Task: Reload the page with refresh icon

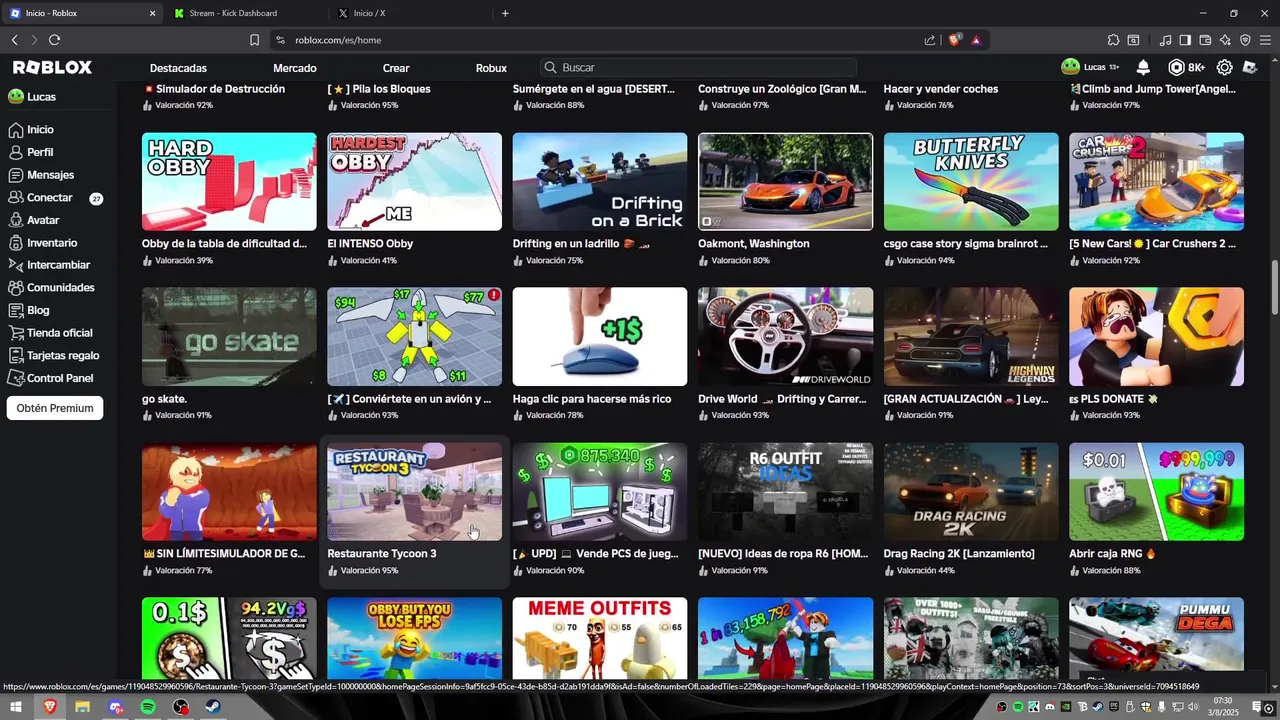Action: (x=54, y=40)
